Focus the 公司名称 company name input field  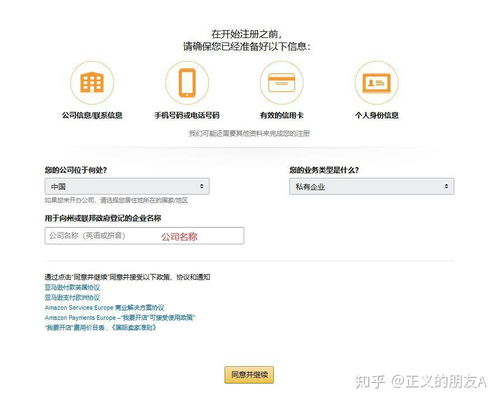coord(144,236)
